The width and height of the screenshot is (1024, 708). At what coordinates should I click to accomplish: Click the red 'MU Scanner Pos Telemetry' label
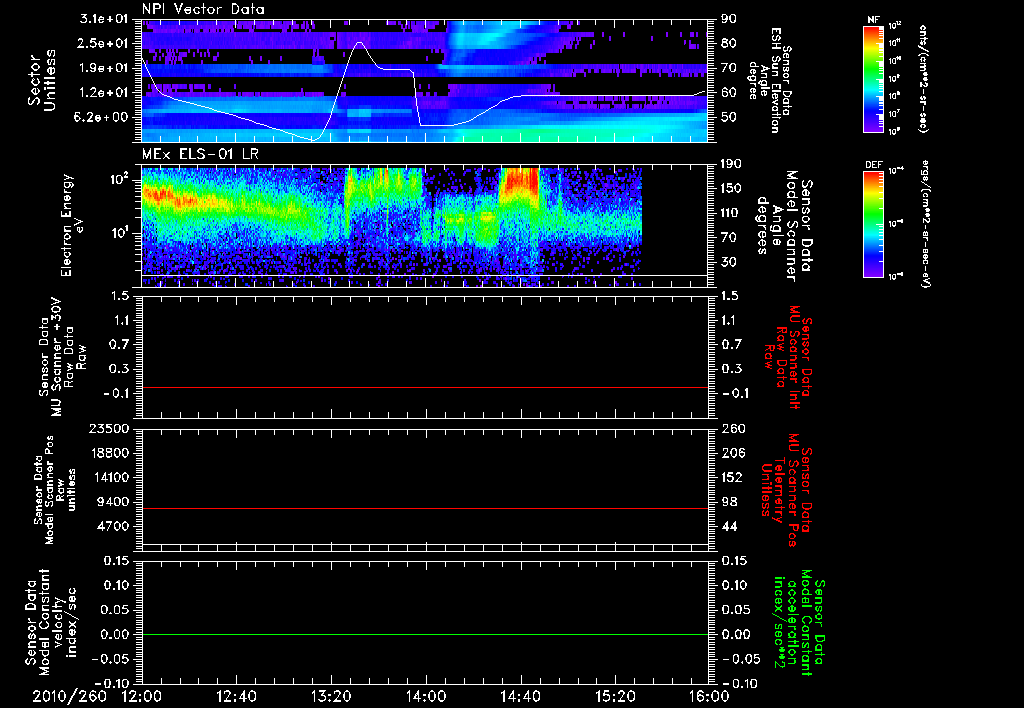[x=786, y=490]
